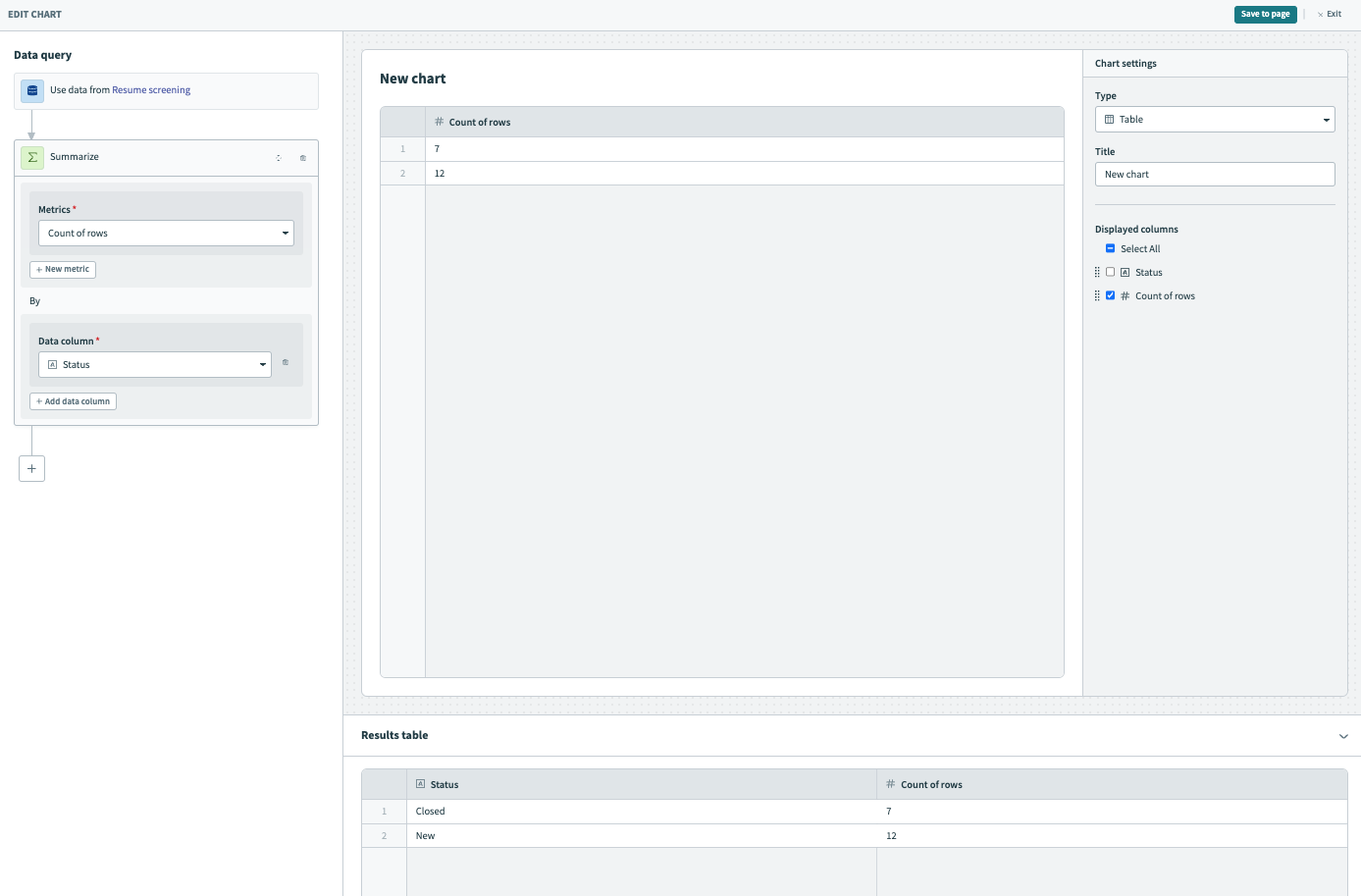Click the plus icon to add query step
This screenshot has height=896, width=1361.
coord(31,469)
